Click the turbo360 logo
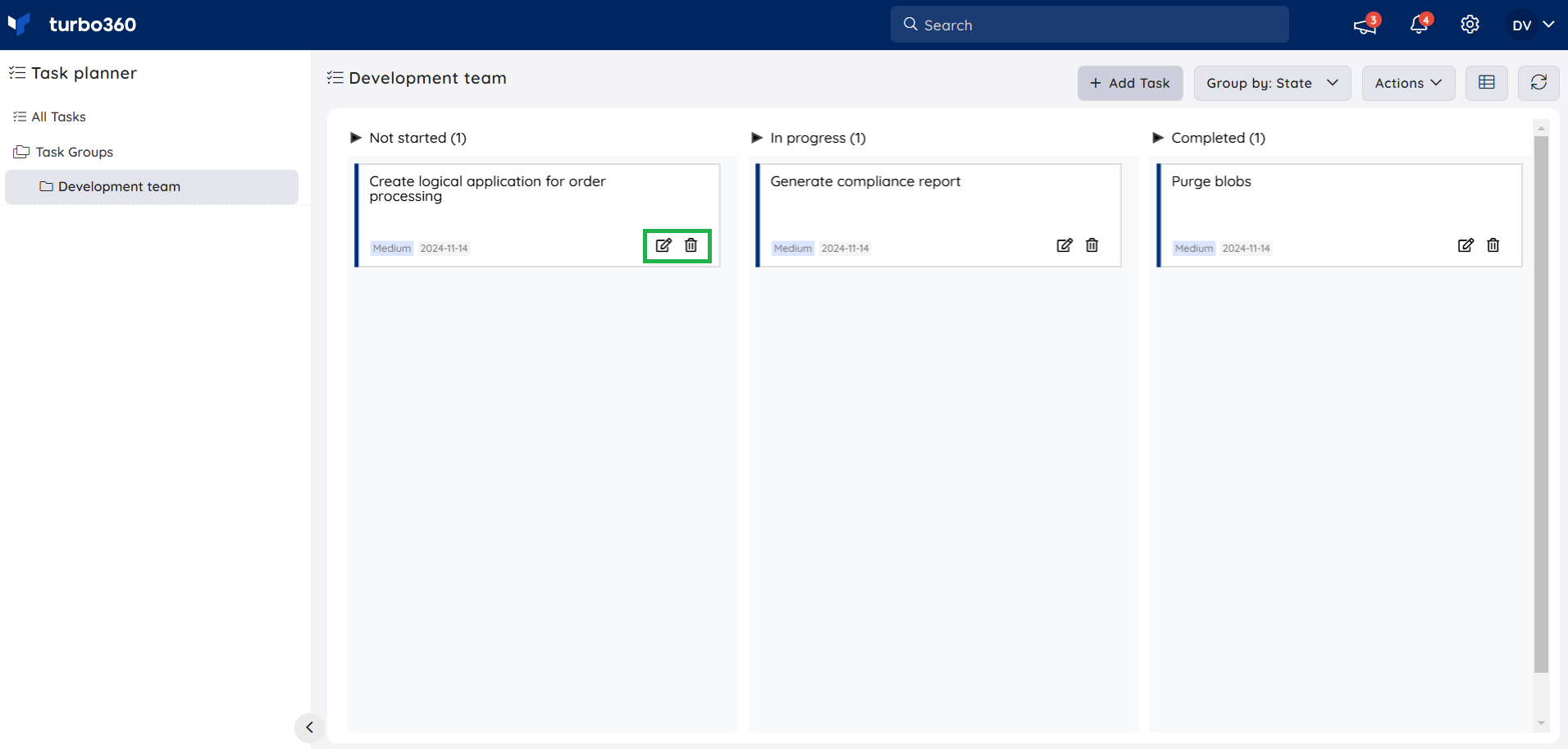The width and height of the screenshot is (1568, 749). click(72, 25)
